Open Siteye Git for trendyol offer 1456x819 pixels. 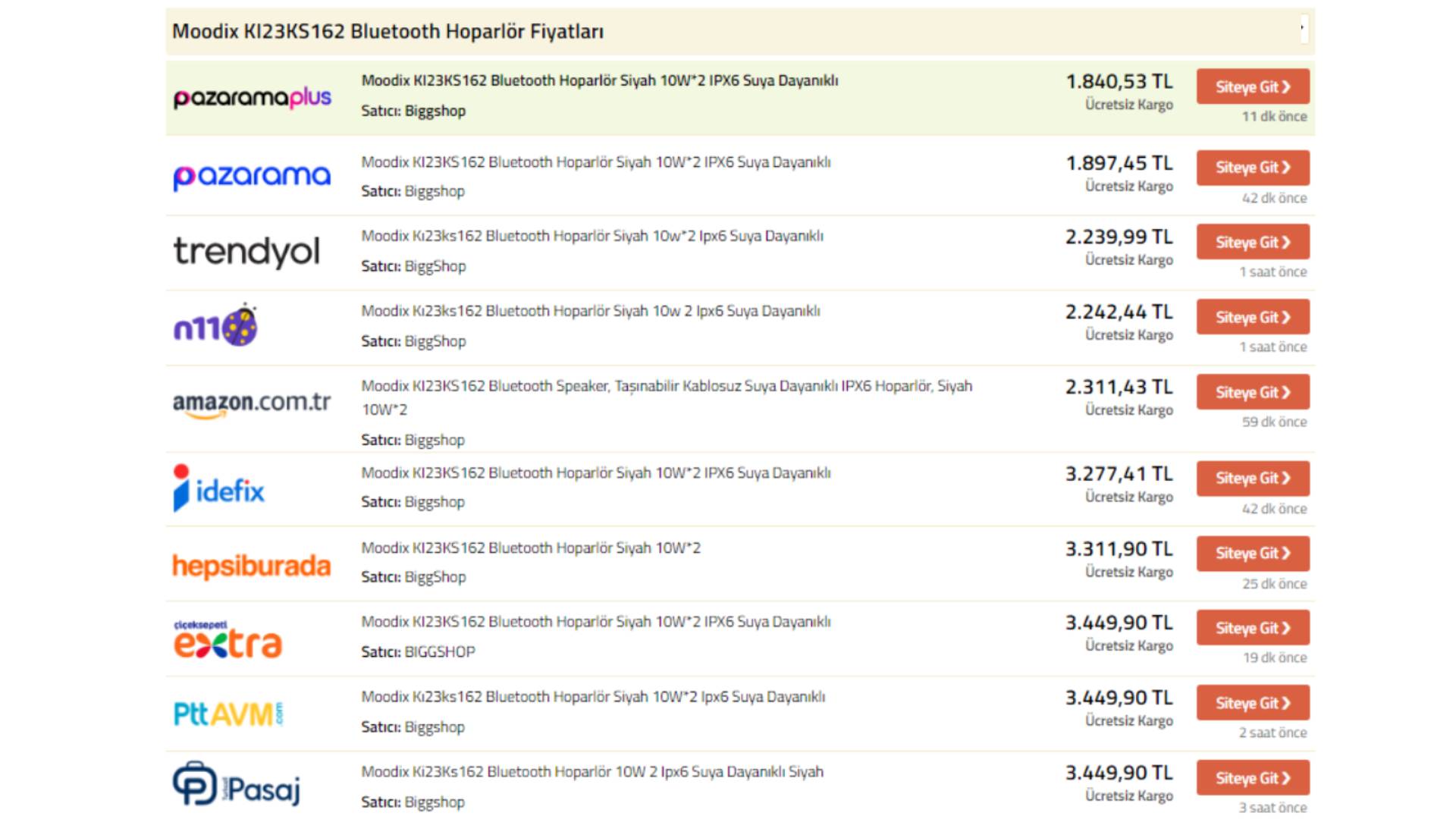point(1253,242)
